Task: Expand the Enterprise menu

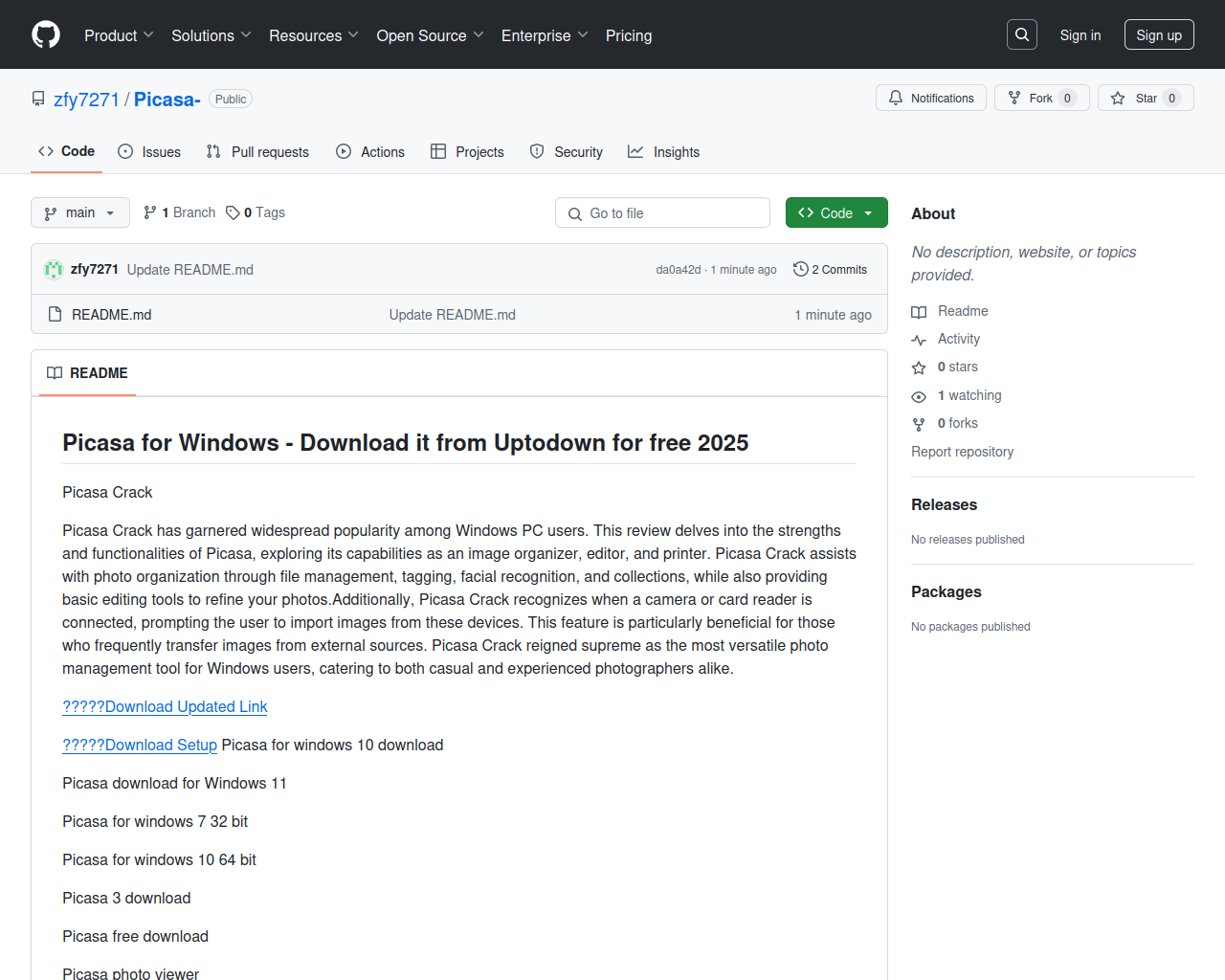Action: click(545, 35)
